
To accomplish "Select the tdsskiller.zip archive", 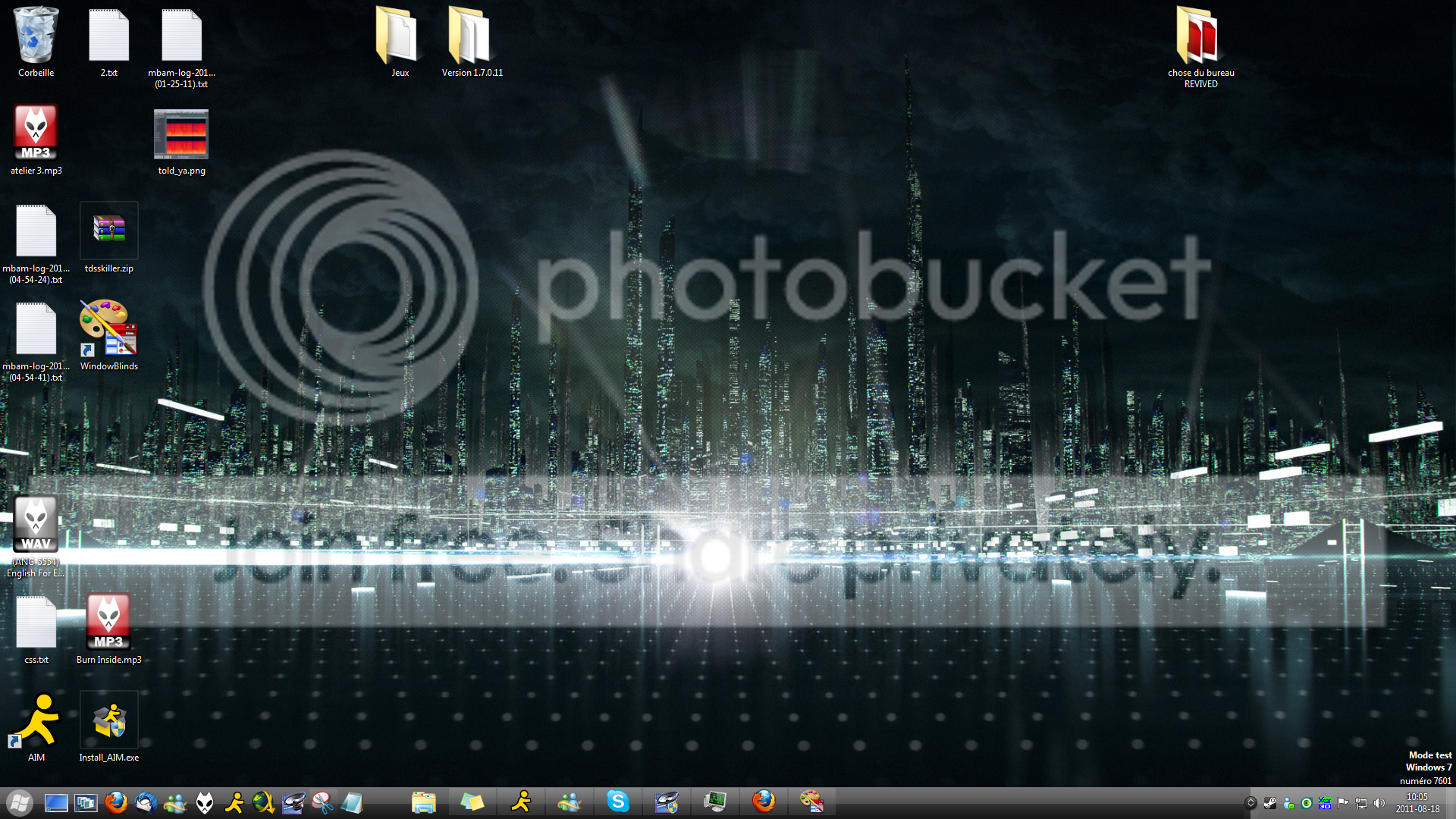I will (x=108, y=238).
